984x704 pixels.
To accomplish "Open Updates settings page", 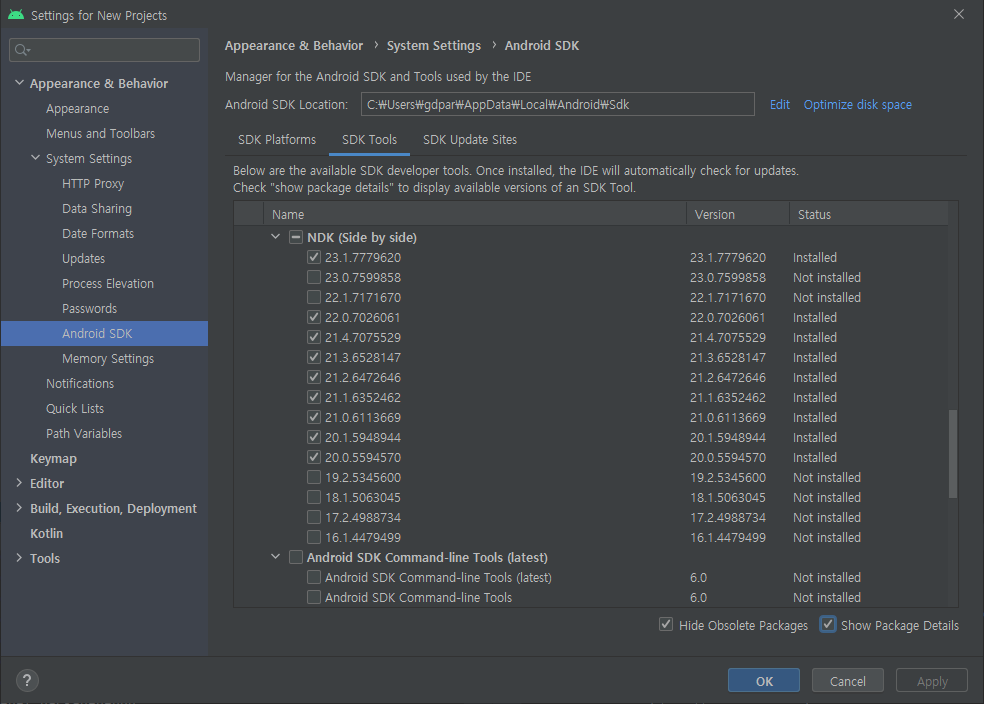I will pos(83,259).
